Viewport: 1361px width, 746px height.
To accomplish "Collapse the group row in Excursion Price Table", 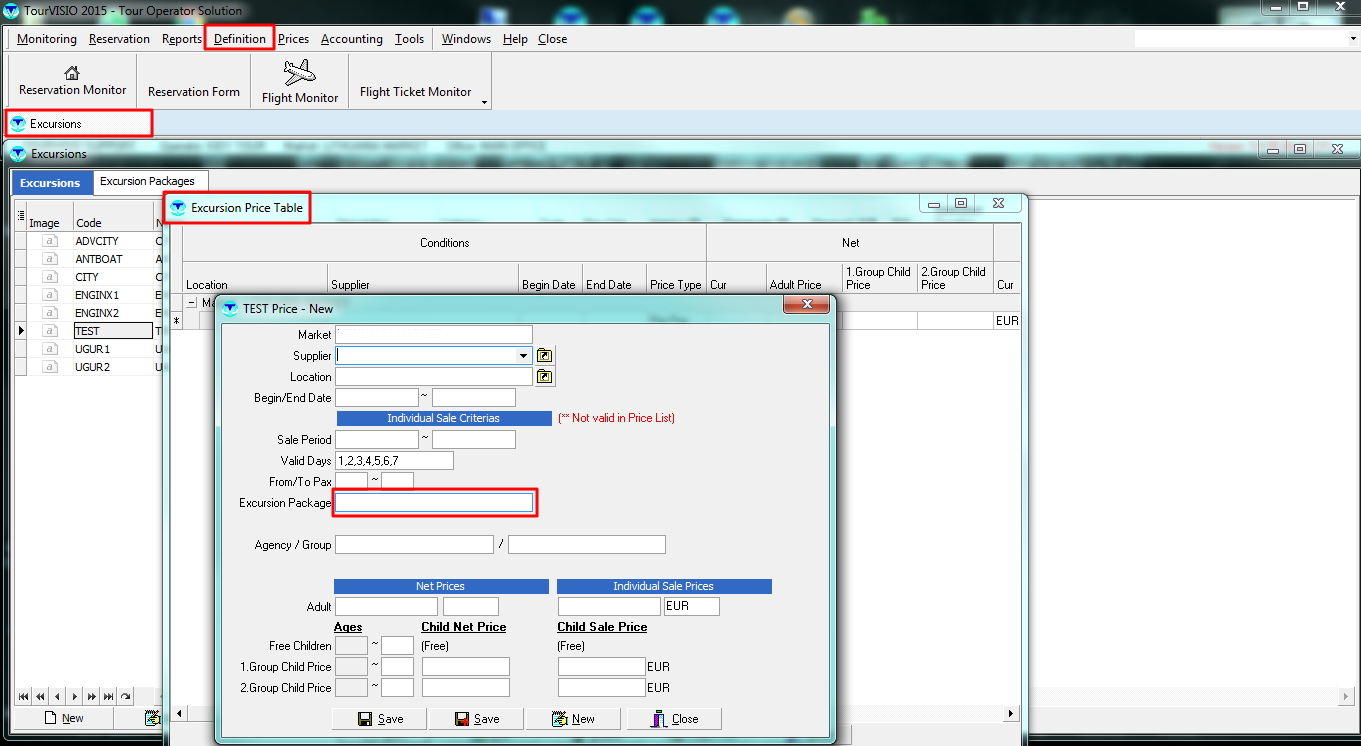I will (191, 302).
